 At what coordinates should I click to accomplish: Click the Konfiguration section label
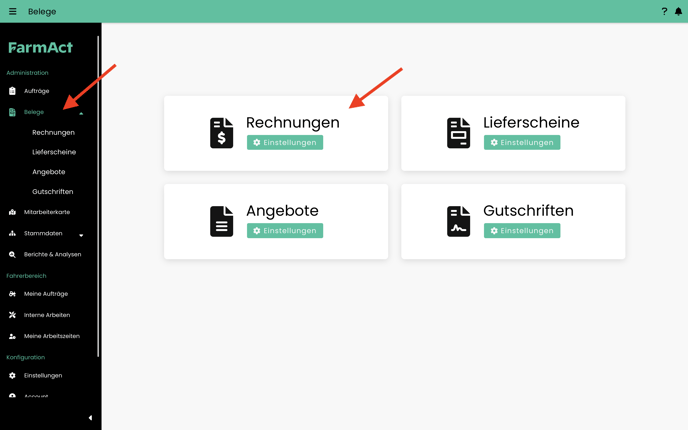click(x=25, y=358)
